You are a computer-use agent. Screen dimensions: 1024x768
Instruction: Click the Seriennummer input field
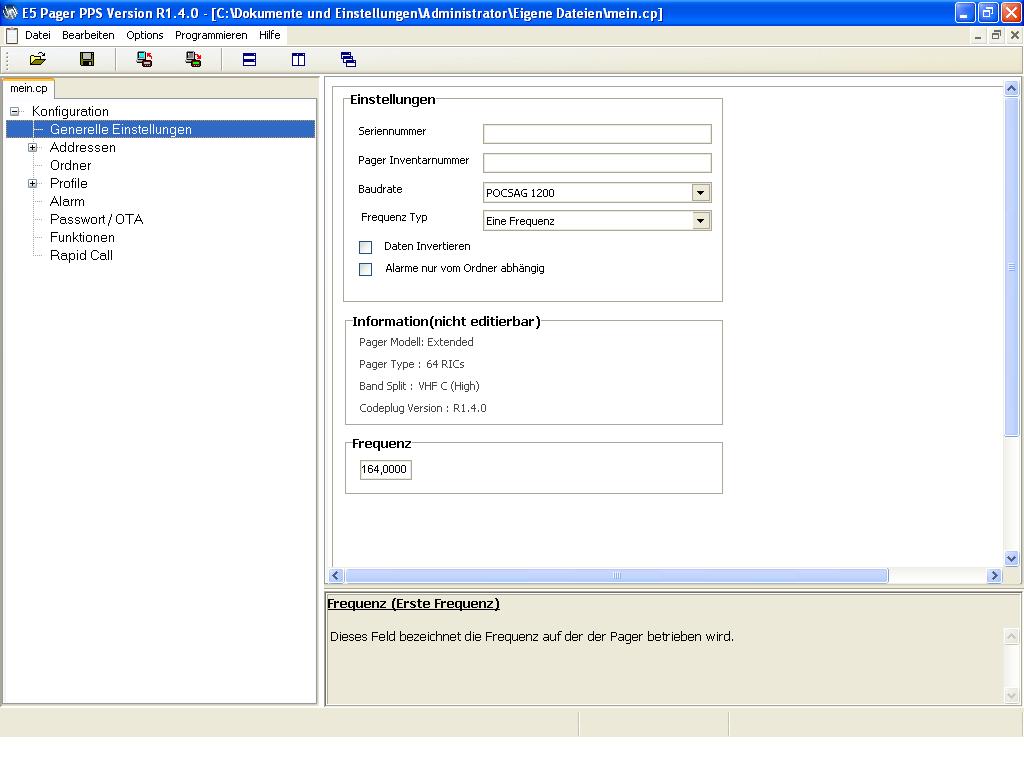597,134
